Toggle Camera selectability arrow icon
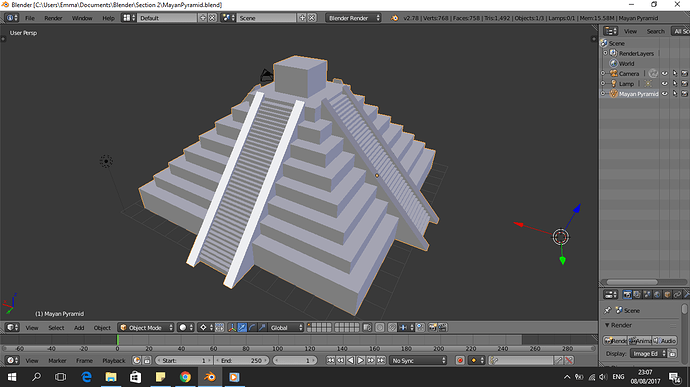 [675, 74]
